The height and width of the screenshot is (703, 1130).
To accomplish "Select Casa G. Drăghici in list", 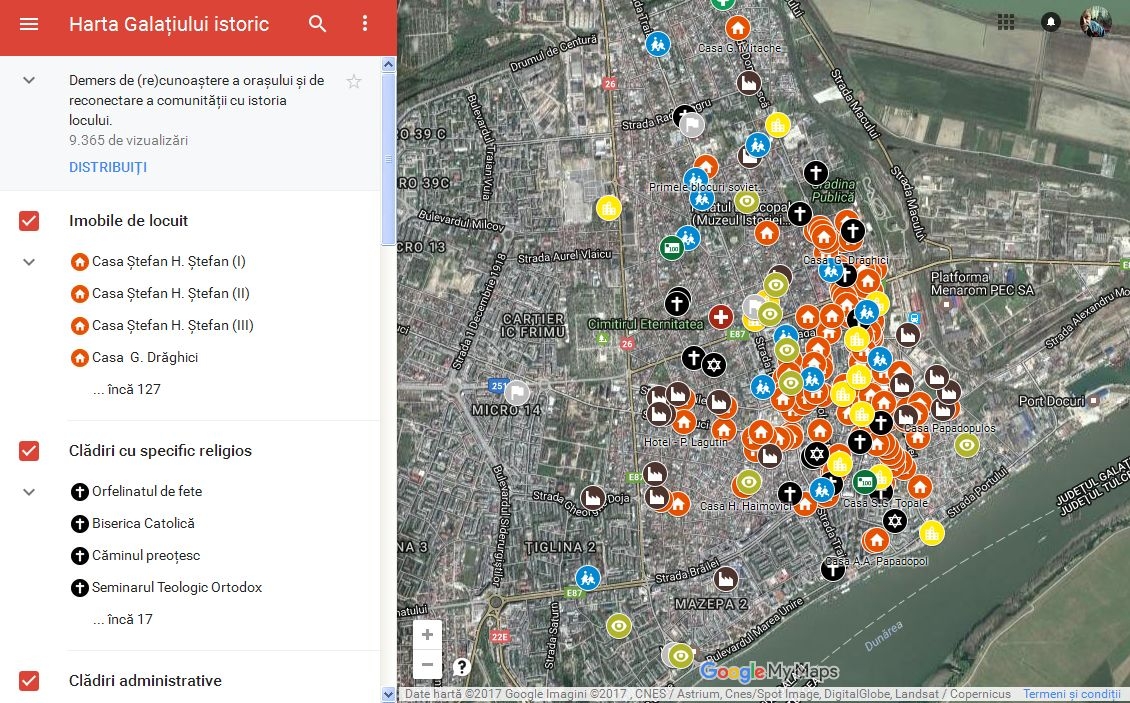I will (x=145, y=358).
